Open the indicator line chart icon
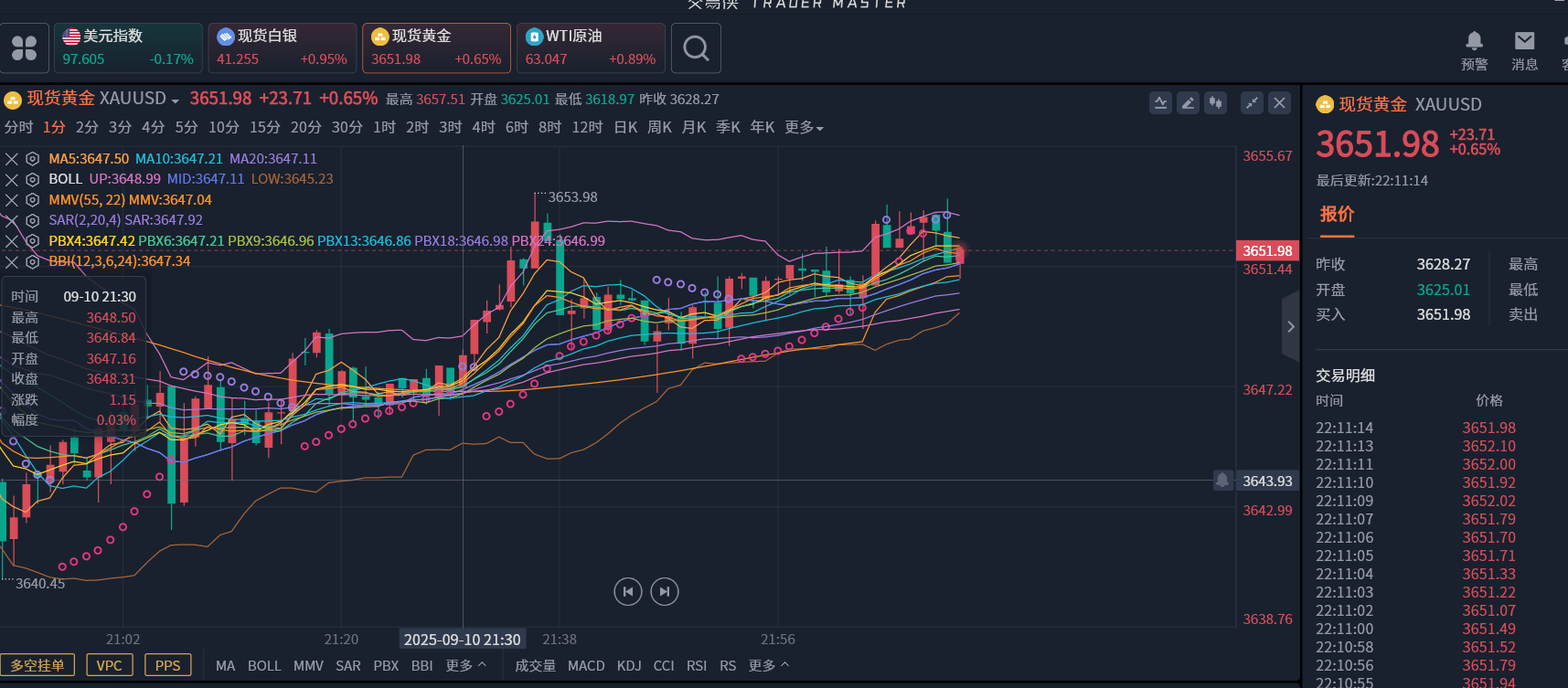1568x688 pixels. point(1160,103)
